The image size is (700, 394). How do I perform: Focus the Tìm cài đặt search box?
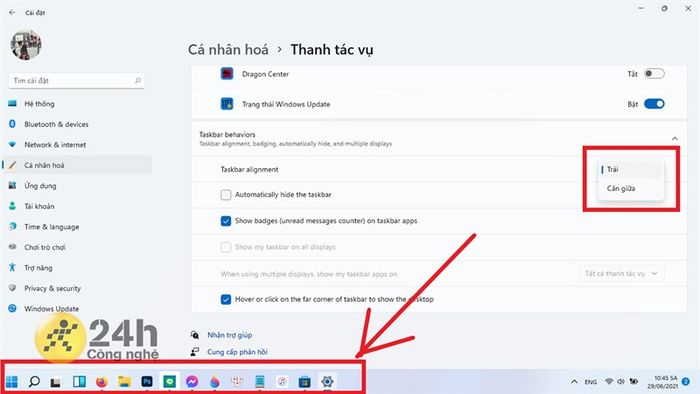click(x=77, y=81)
